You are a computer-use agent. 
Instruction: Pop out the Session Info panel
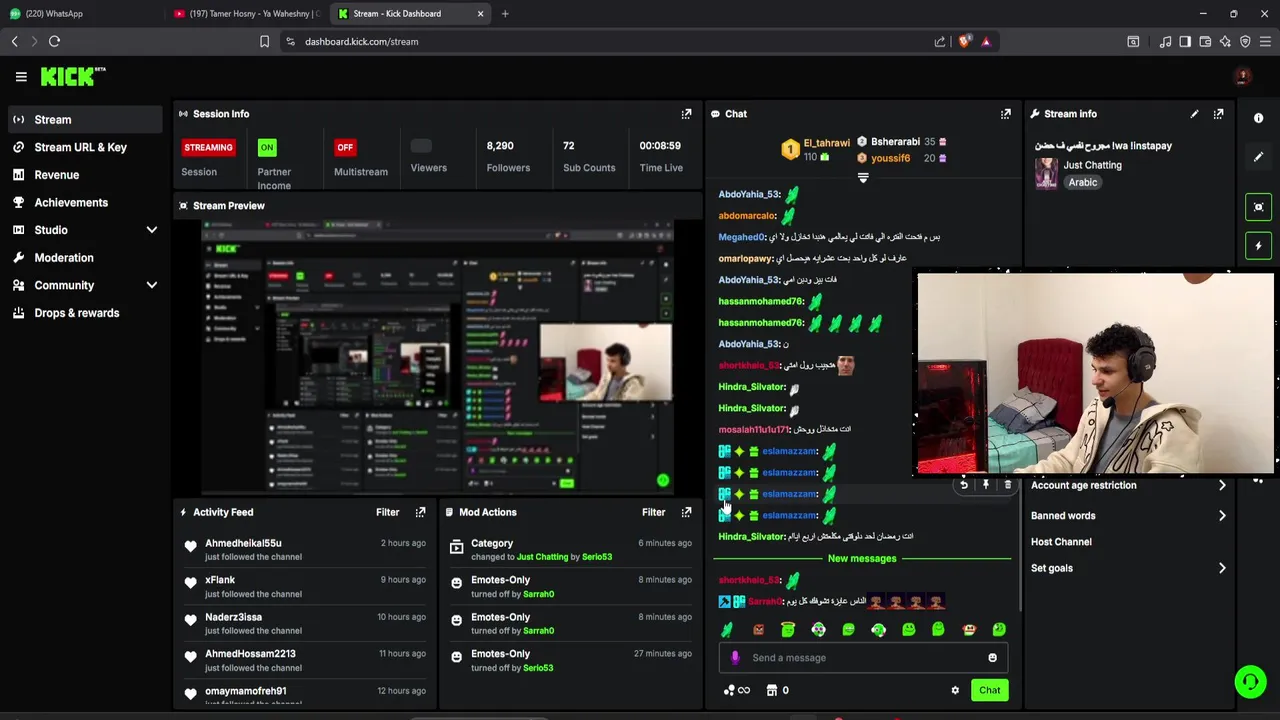coord(686,114)
